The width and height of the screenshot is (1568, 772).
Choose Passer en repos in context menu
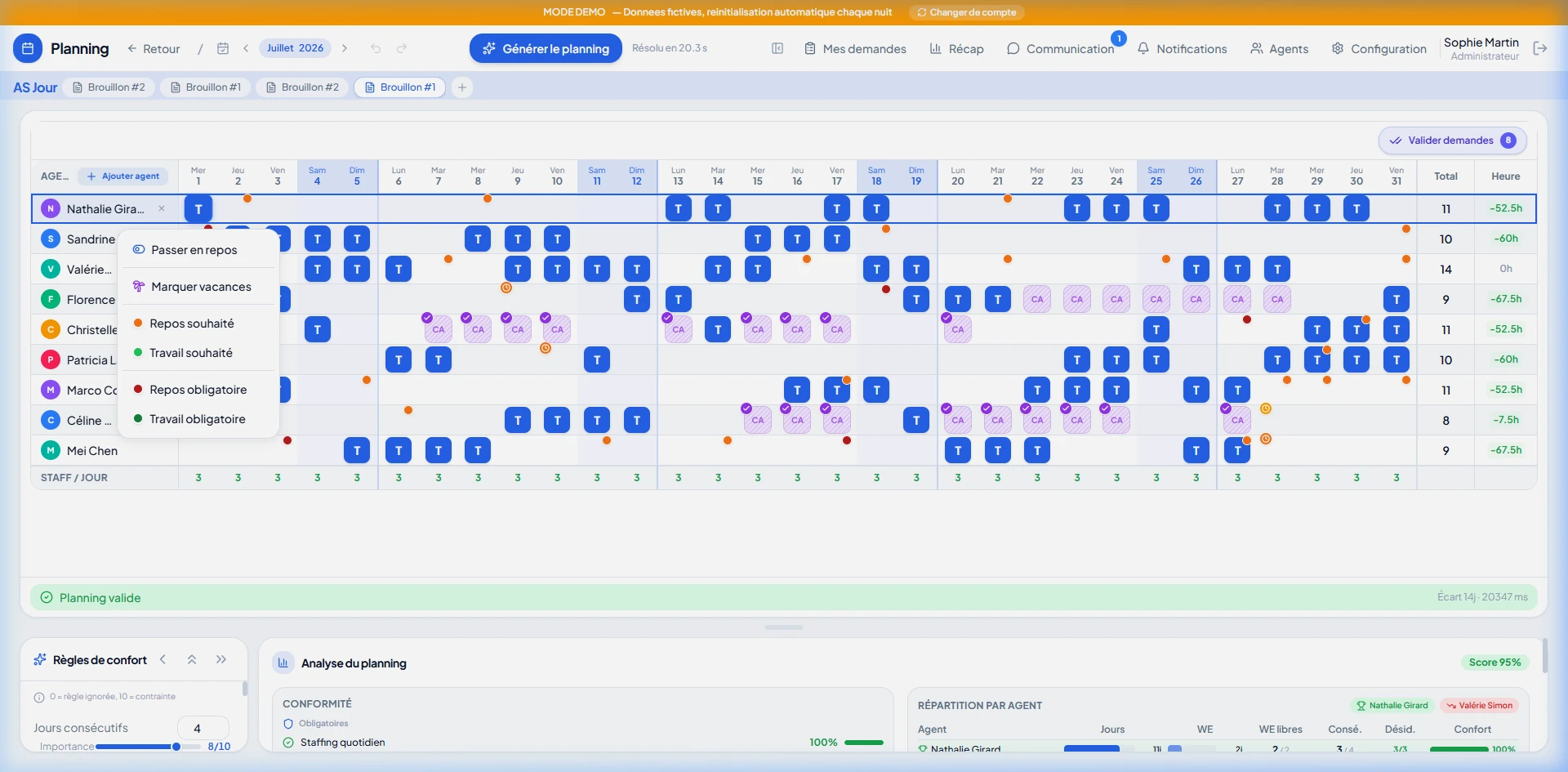coord(198,250)
